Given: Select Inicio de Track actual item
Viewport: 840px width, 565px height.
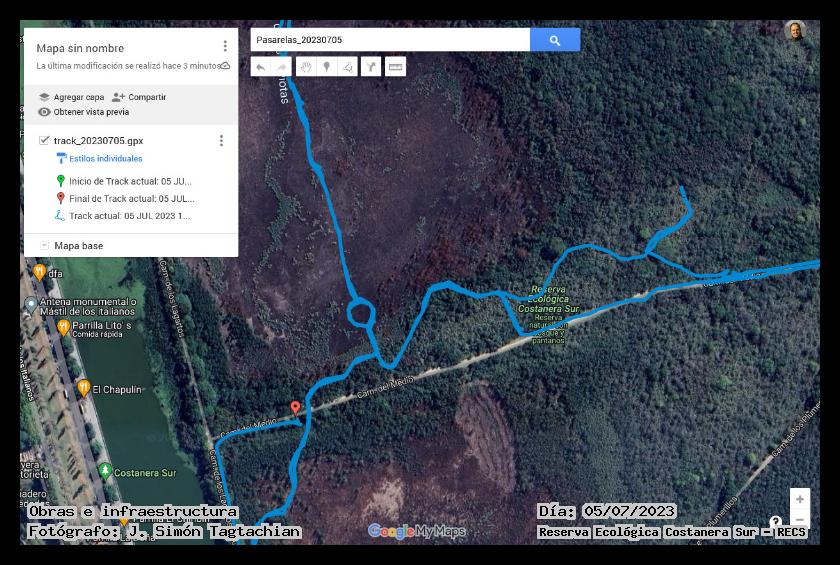Looking at the screenshot, I should pos(130,181).
